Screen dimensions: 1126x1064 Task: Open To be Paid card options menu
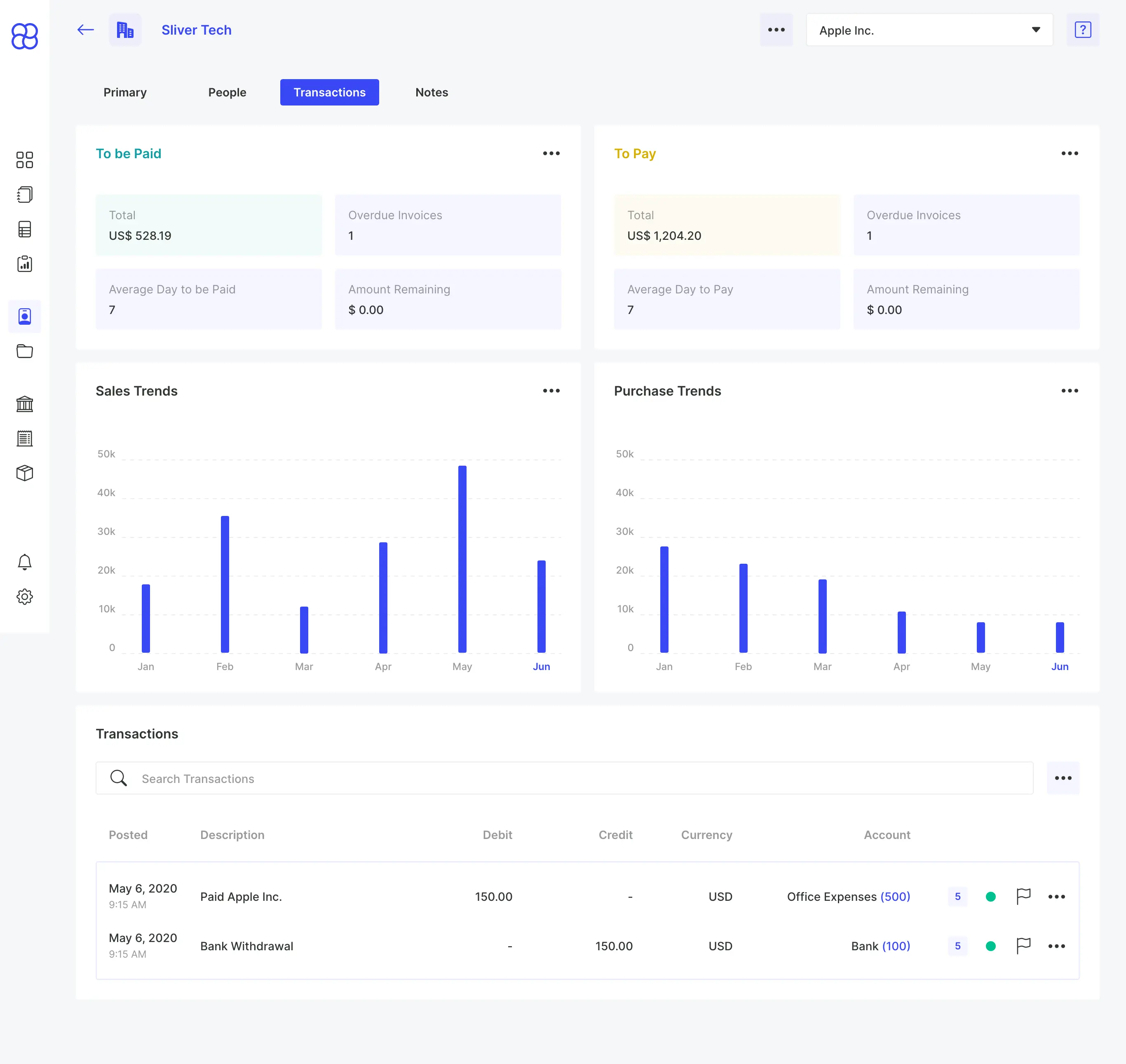tap(551, 154)
